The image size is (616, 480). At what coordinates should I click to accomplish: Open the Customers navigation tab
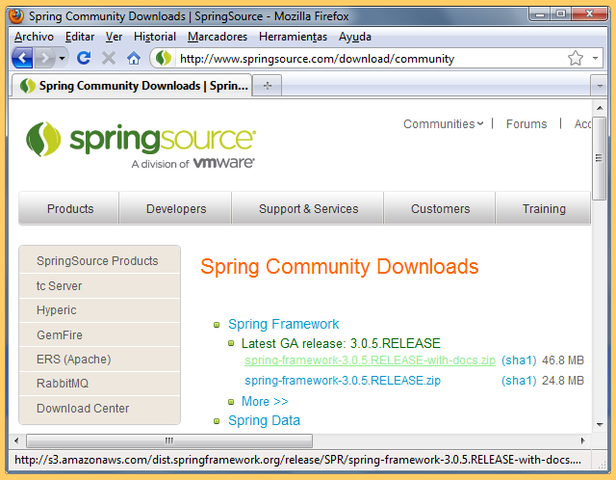coord(440,209)
